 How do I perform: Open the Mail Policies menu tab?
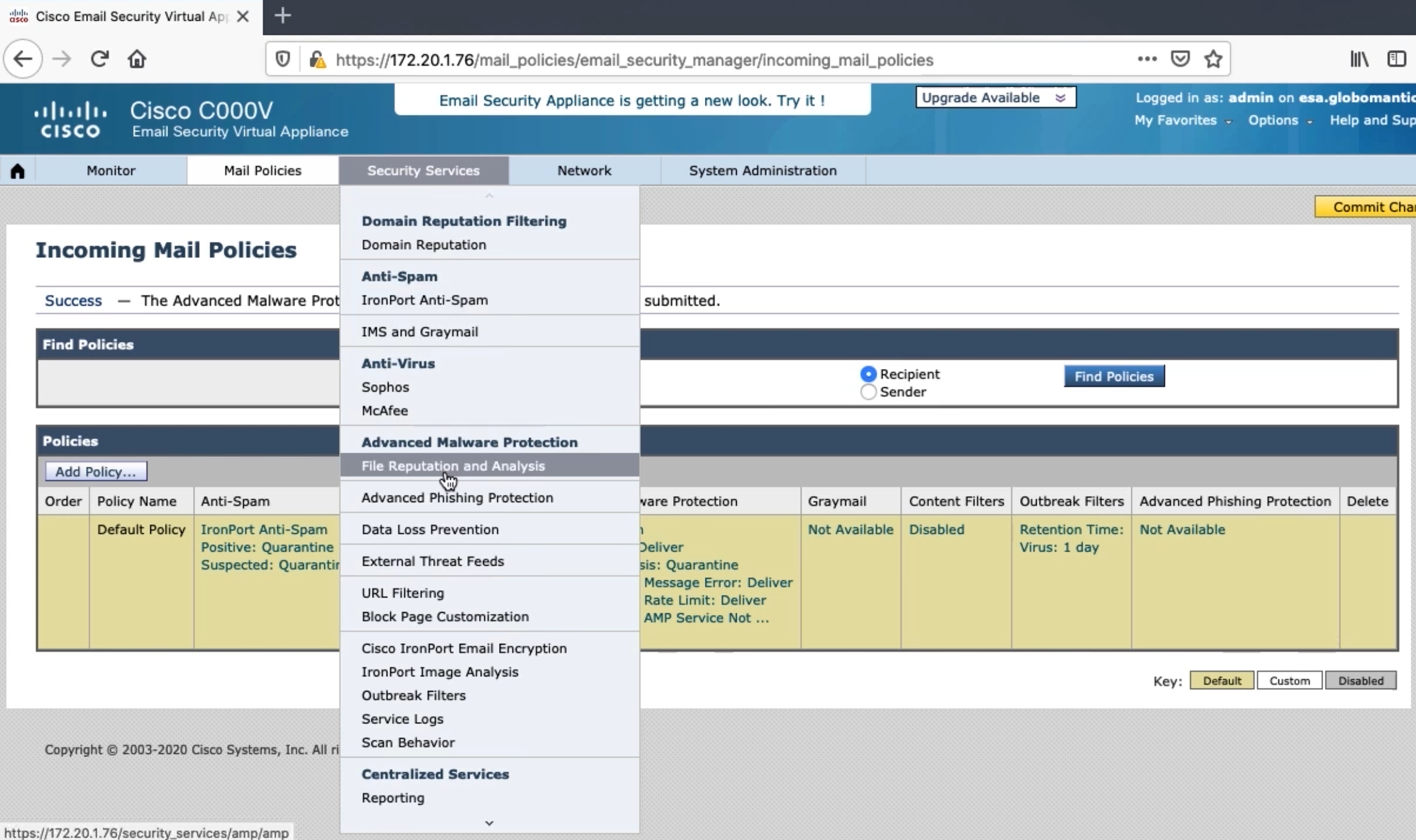(263, 170)
